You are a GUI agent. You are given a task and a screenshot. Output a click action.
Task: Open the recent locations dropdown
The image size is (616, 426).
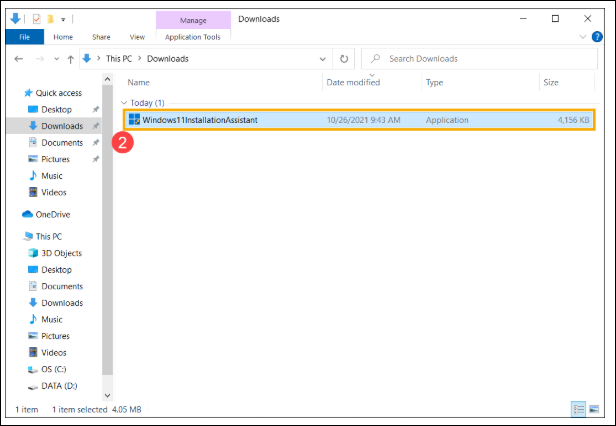click(57, 59)
